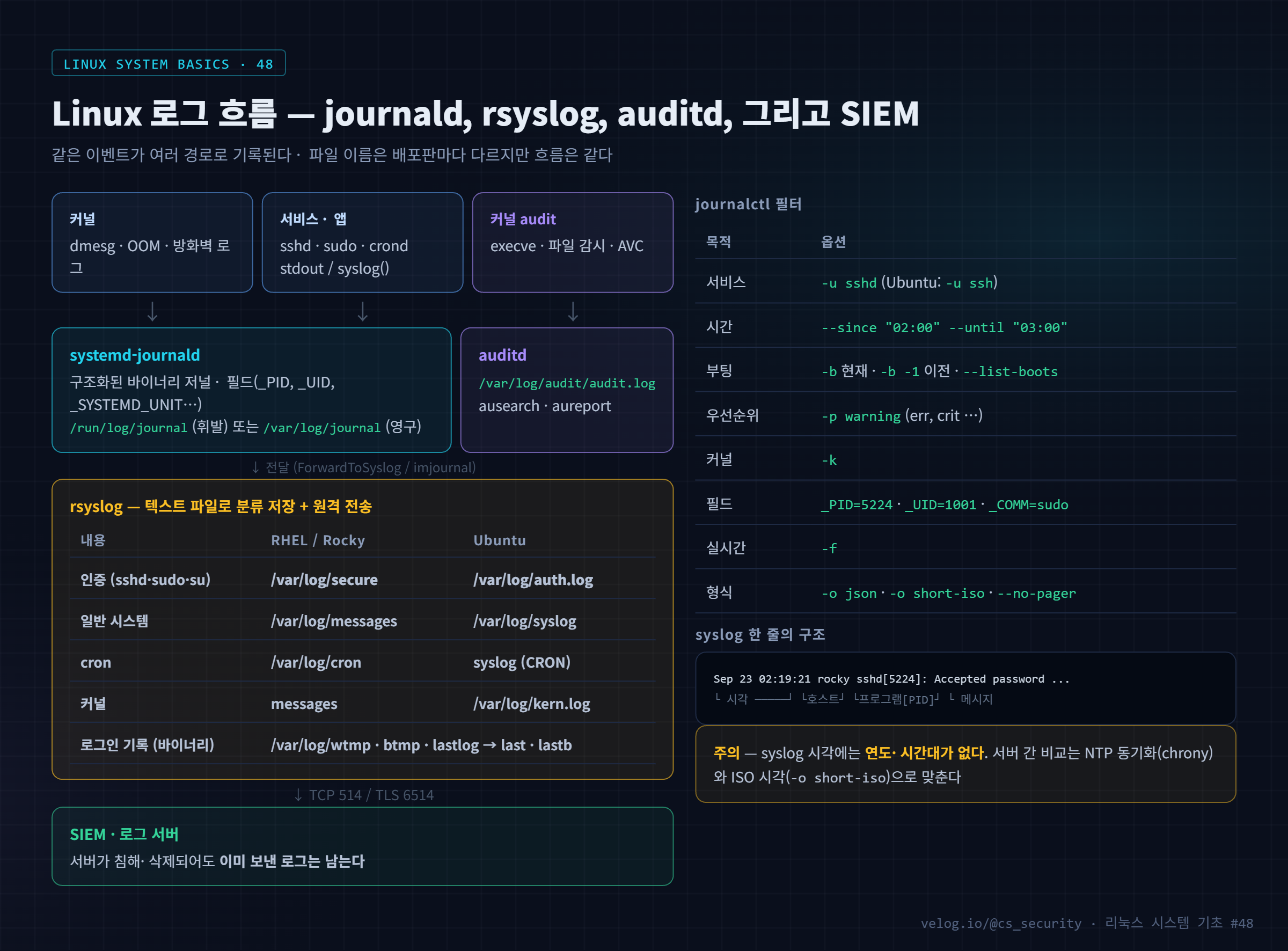1288x951 pixels.
Task: Click the 목적 column header
Action: pos(719,242)
